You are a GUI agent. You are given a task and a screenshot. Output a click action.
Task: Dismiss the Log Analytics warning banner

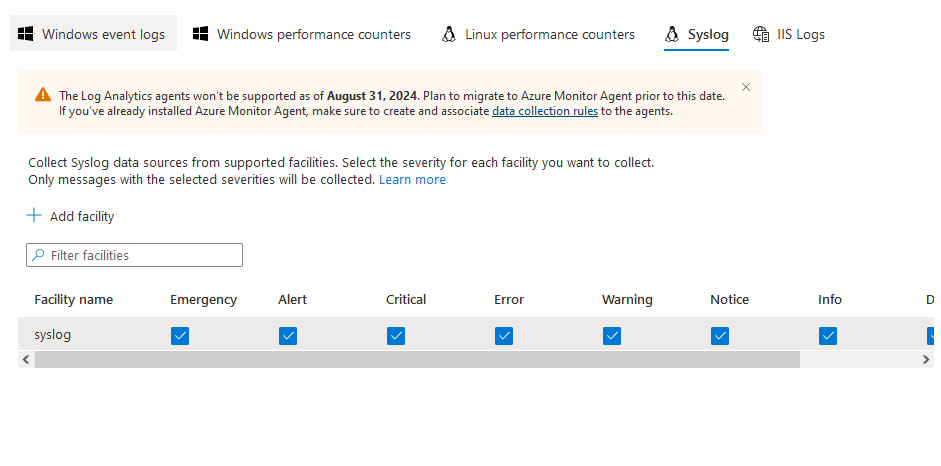(x=746, y=88)
